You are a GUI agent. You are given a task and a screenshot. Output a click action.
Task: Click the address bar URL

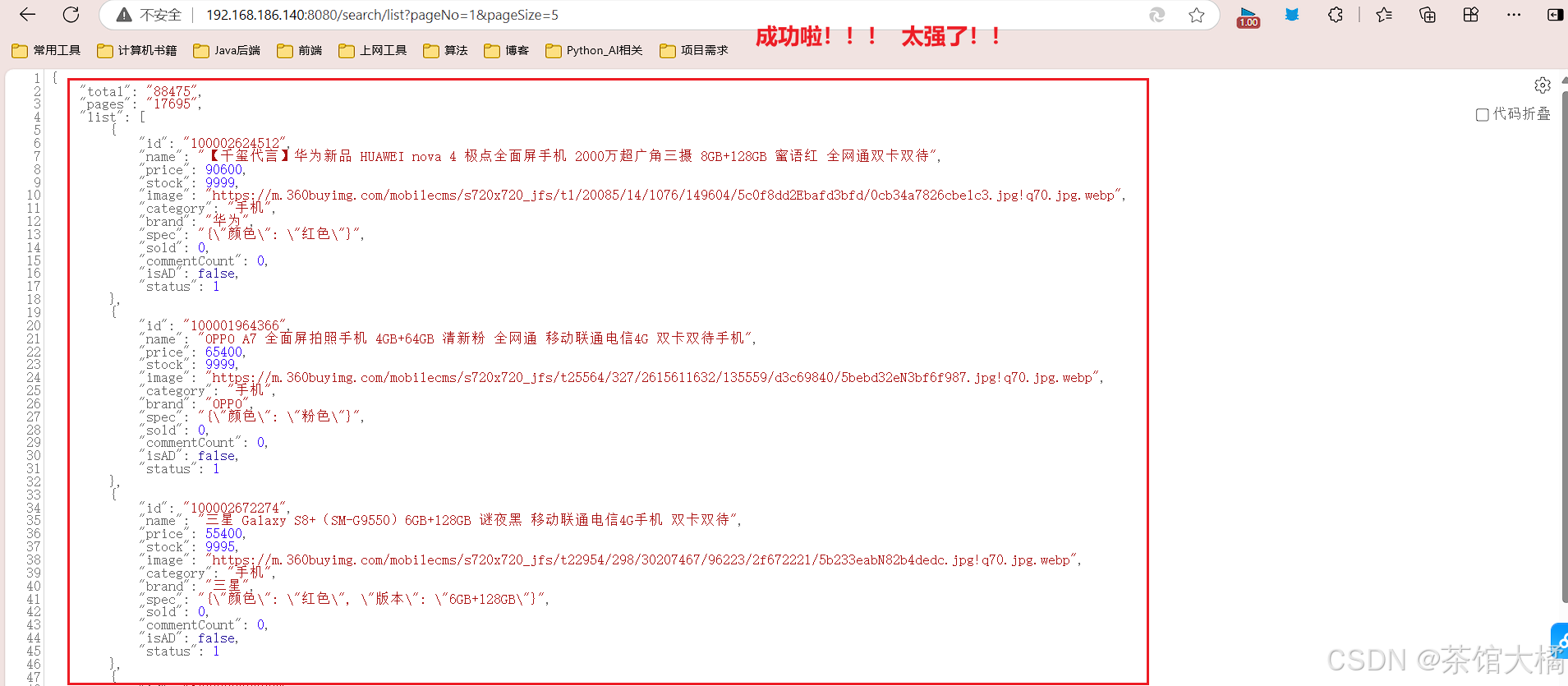click(382, 15)
